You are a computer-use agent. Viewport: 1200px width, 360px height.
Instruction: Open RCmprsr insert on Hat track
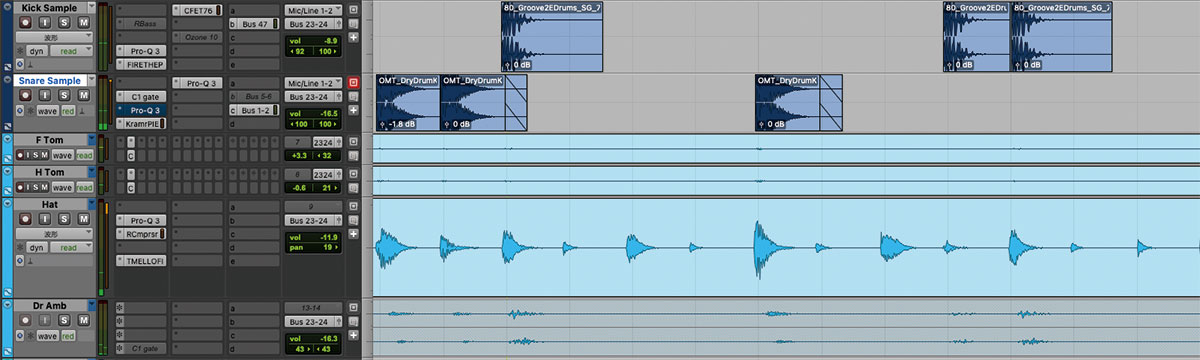[x=141, y=233]
